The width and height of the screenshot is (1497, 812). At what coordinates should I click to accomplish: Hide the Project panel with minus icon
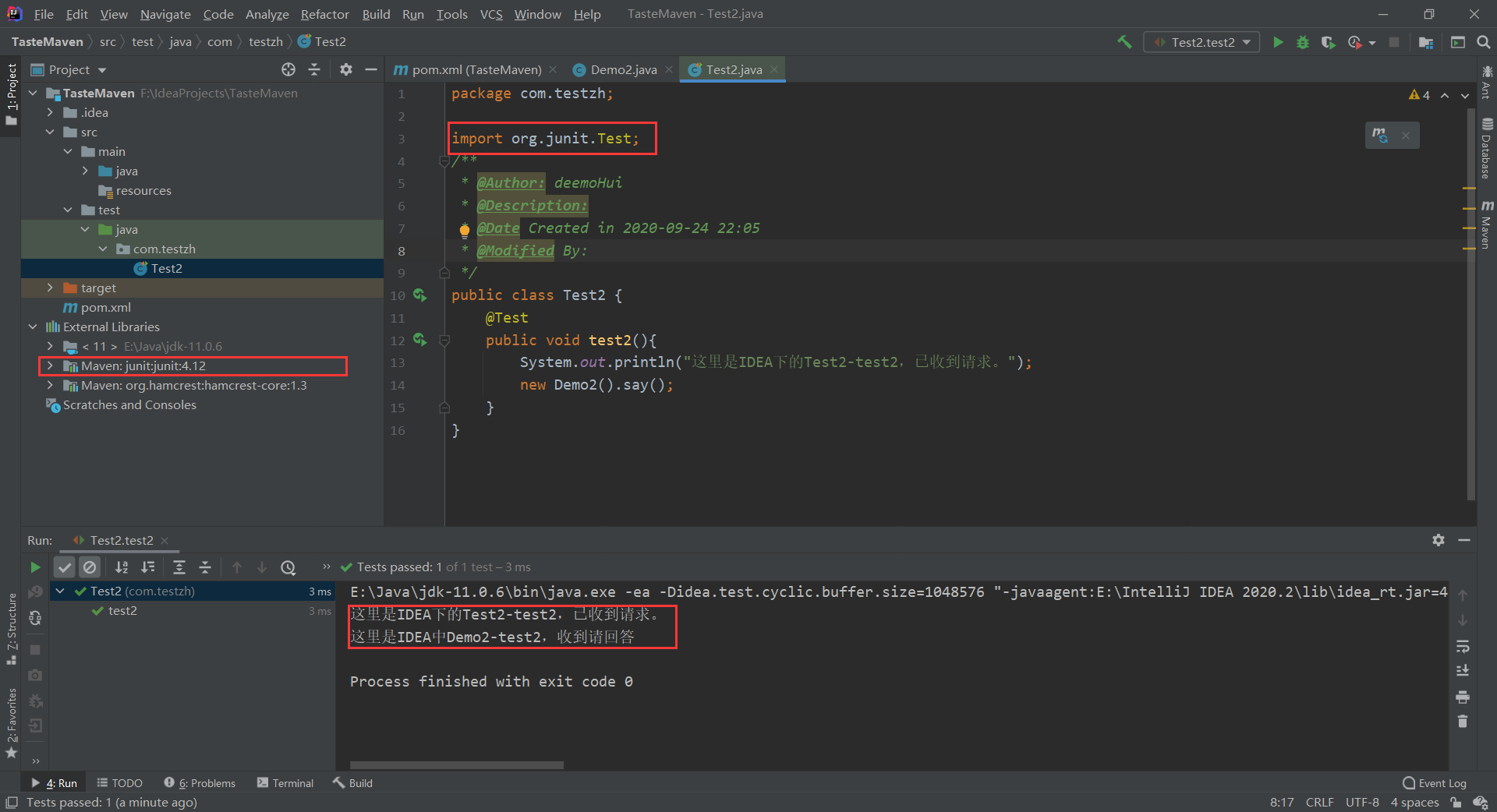pyautogui.click(x=371, y=69)
